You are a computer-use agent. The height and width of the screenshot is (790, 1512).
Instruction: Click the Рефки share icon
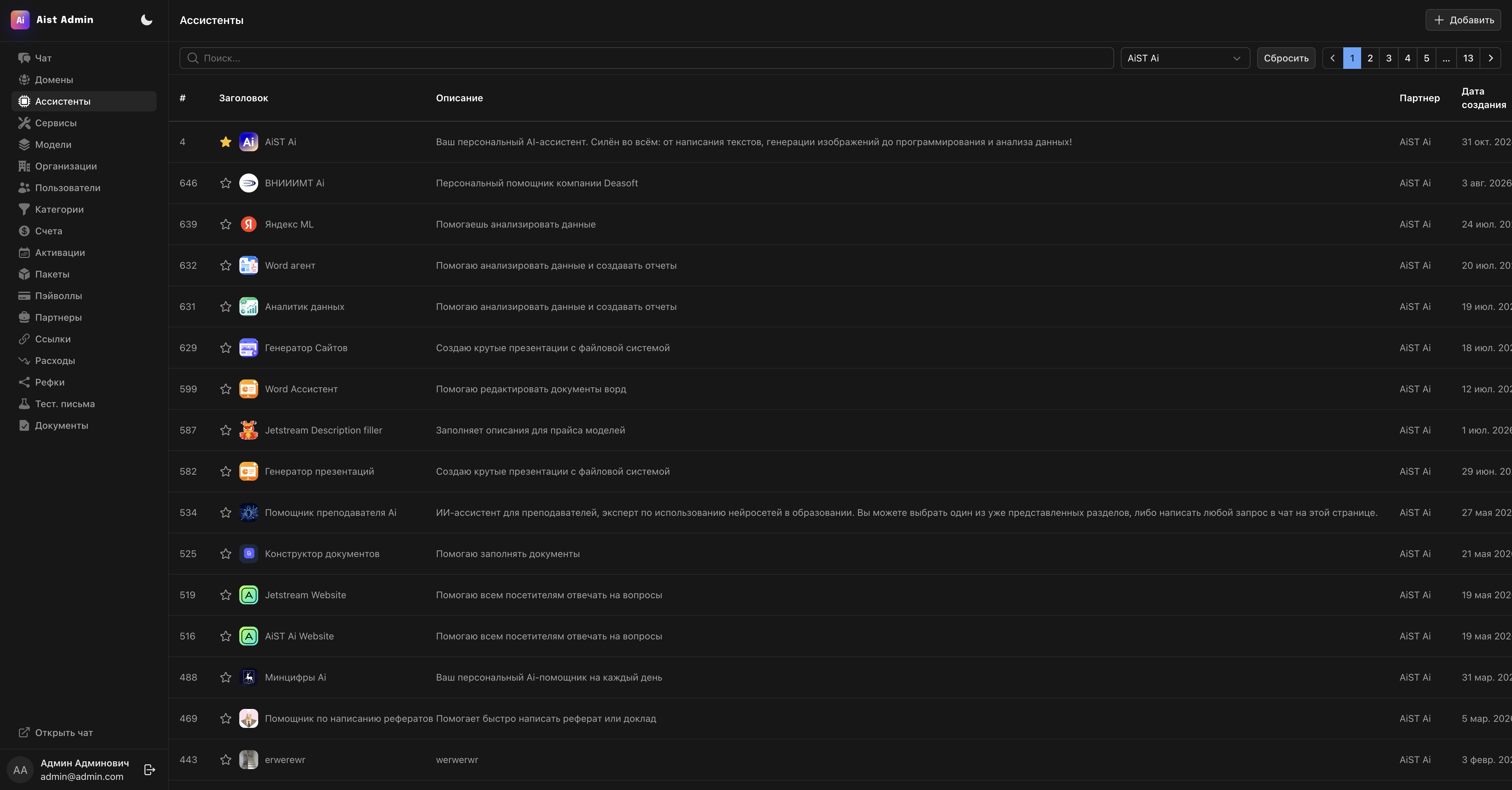click(24, 382)
